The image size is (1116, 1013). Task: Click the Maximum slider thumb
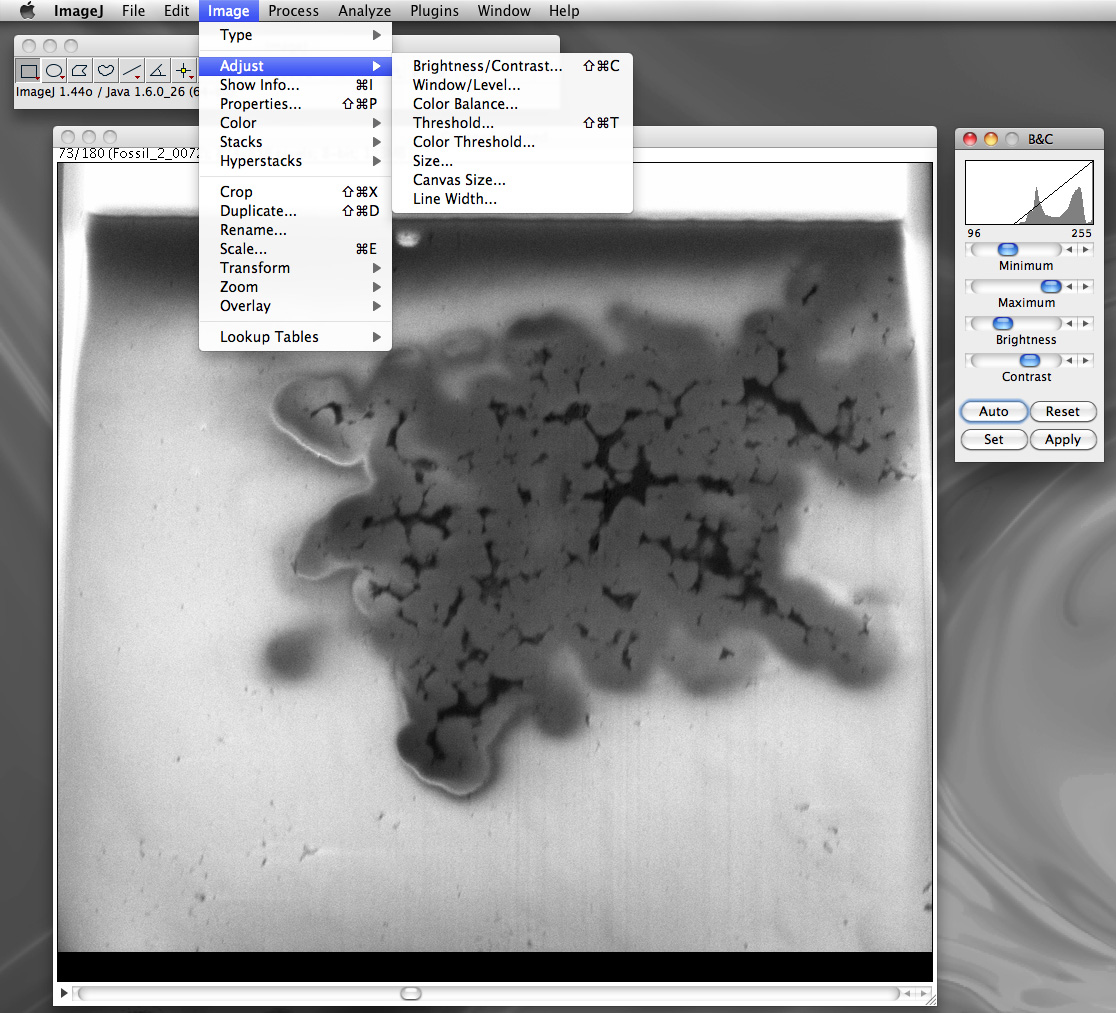point(1051,286)
